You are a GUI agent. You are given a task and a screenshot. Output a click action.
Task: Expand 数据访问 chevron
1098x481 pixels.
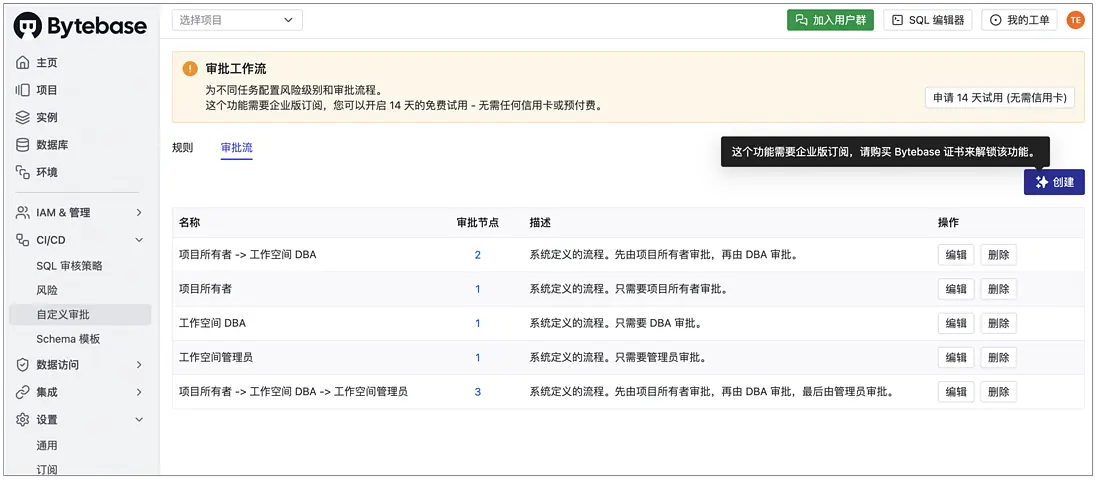point(139,365)
